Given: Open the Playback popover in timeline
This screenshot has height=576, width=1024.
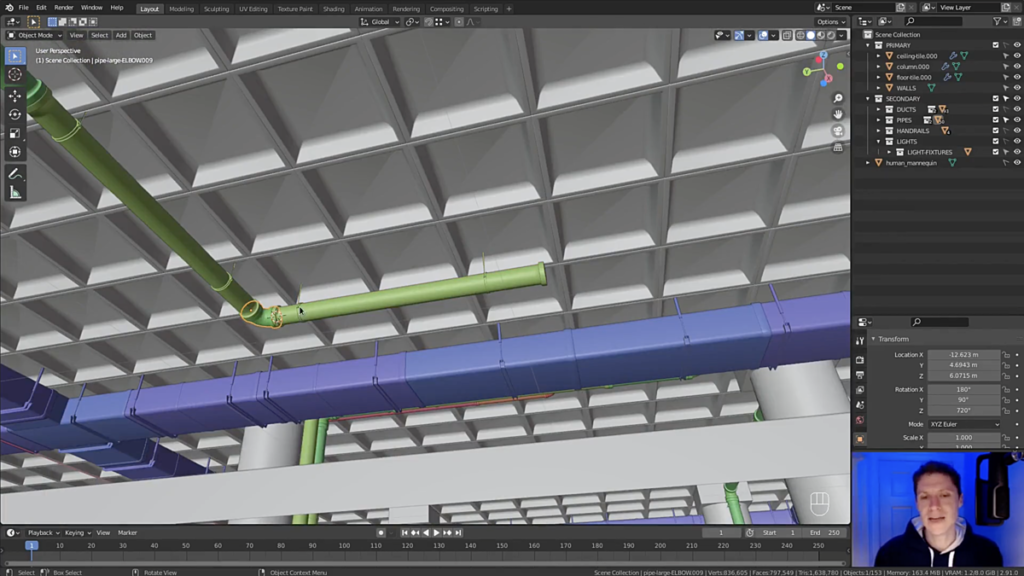Looking at the screenshot, I should 43,533.
